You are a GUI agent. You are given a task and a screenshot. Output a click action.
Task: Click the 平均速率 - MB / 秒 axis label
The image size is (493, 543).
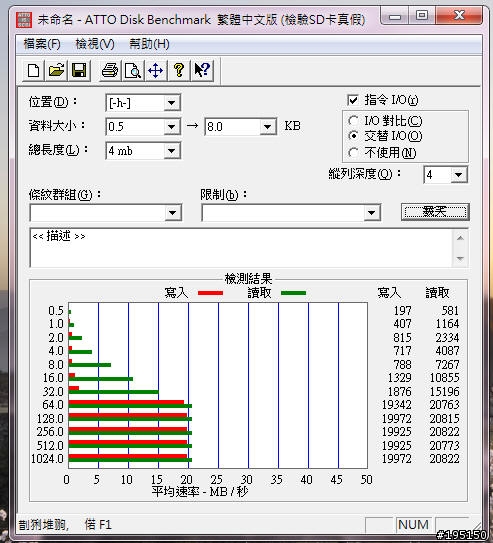[200, 492]
